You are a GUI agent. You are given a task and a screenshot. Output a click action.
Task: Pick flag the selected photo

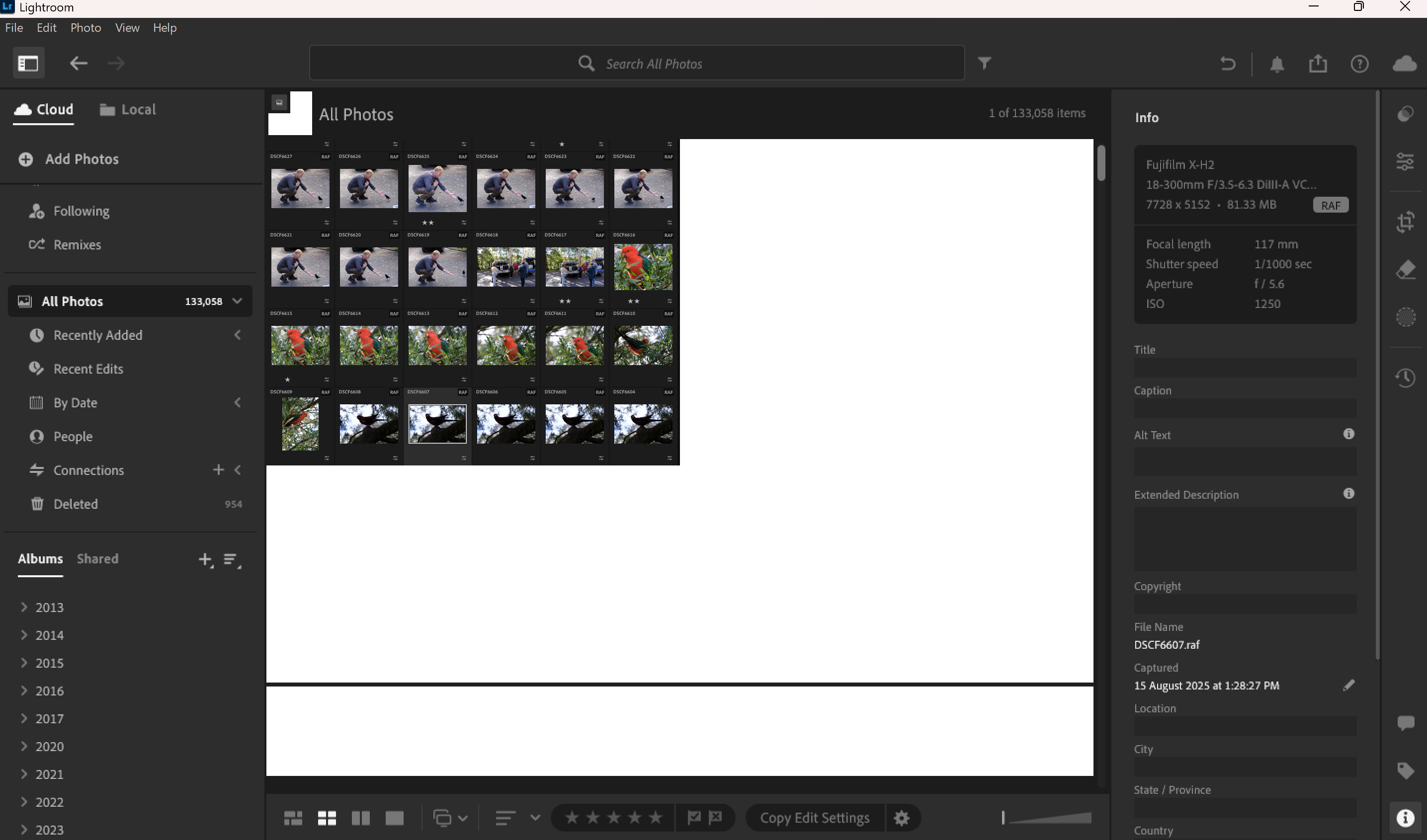pos(694,817)
